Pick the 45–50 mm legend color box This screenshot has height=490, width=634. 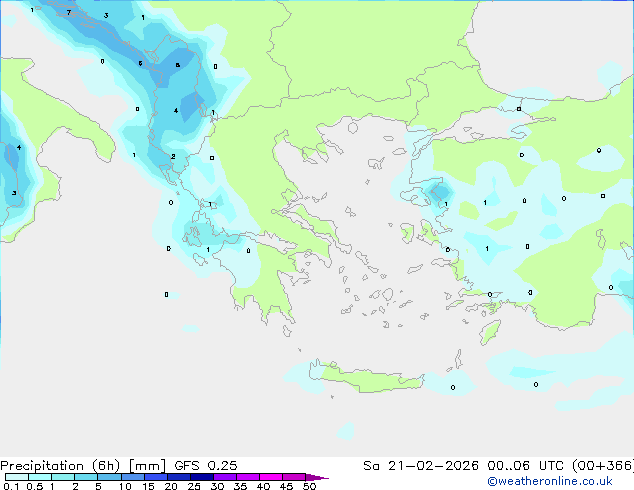[294, 477]
